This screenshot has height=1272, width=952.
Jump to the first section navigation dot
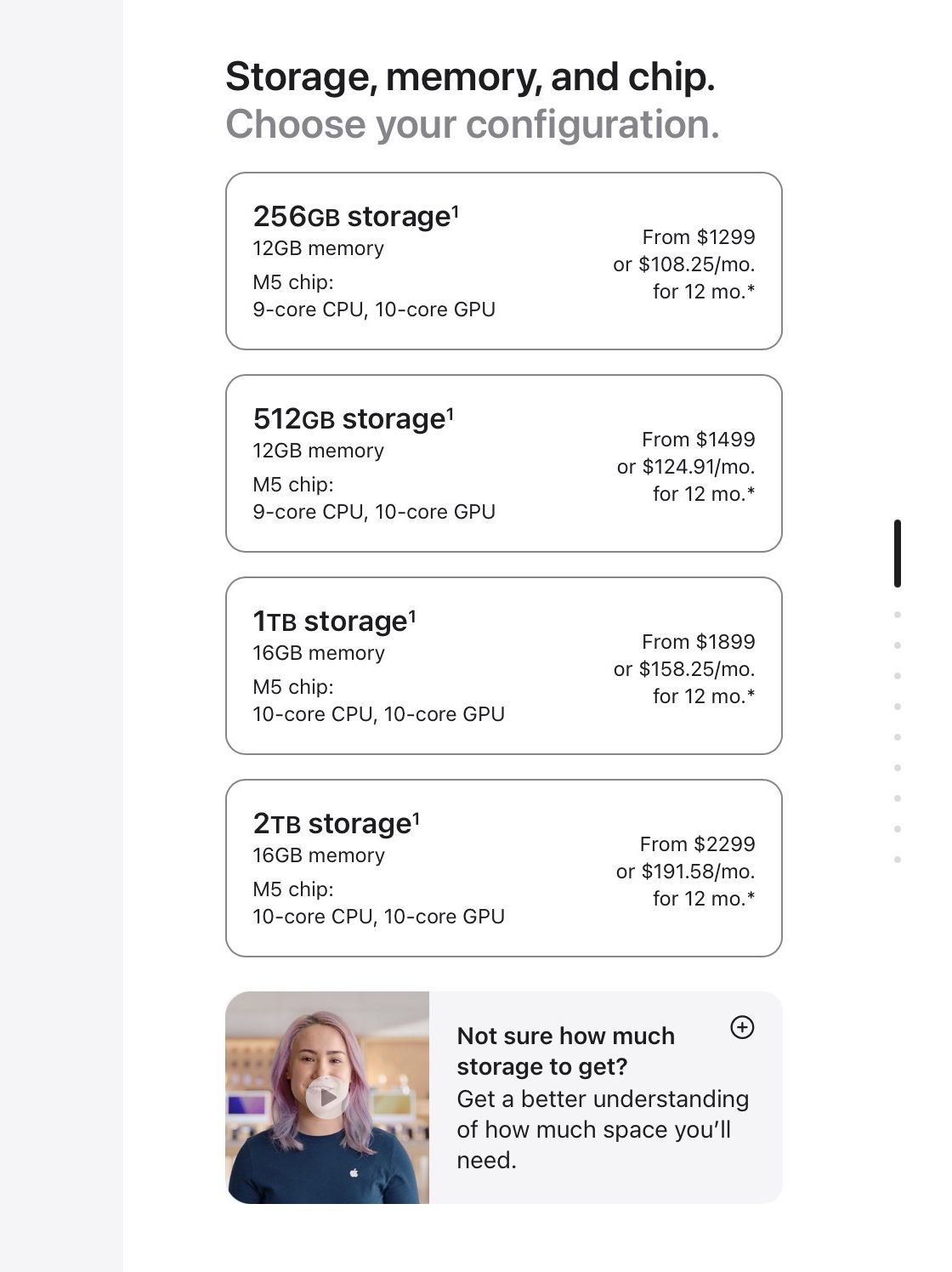click(x=898, y=615)
